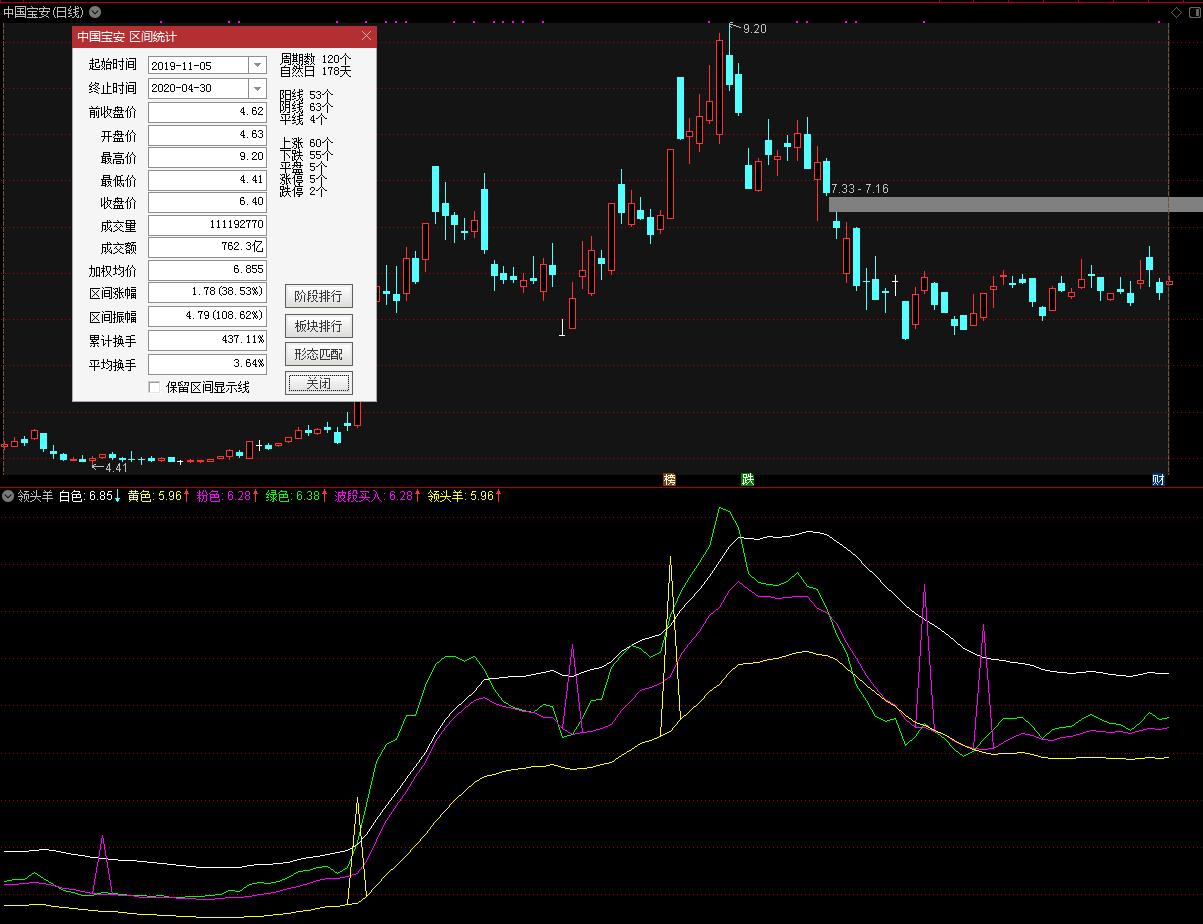Click the 平均换手 value 3.64%
1203x924 pixels.
(x=207, y=364)
